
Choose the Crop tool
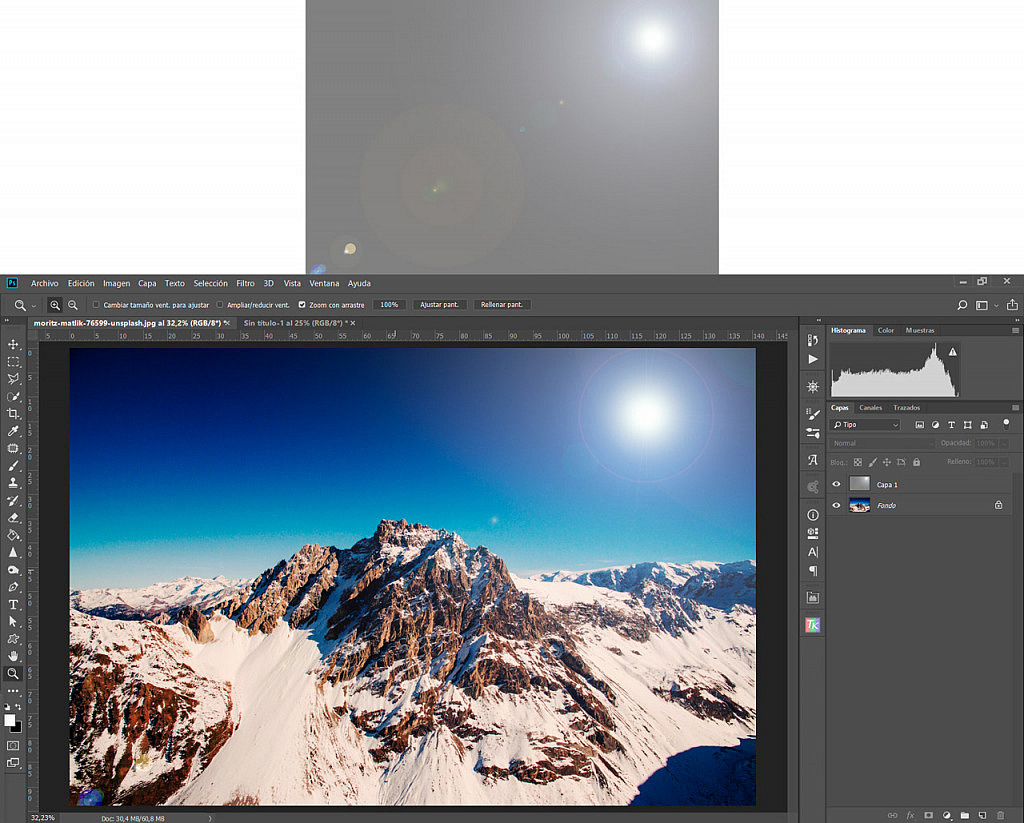[14, 413]
